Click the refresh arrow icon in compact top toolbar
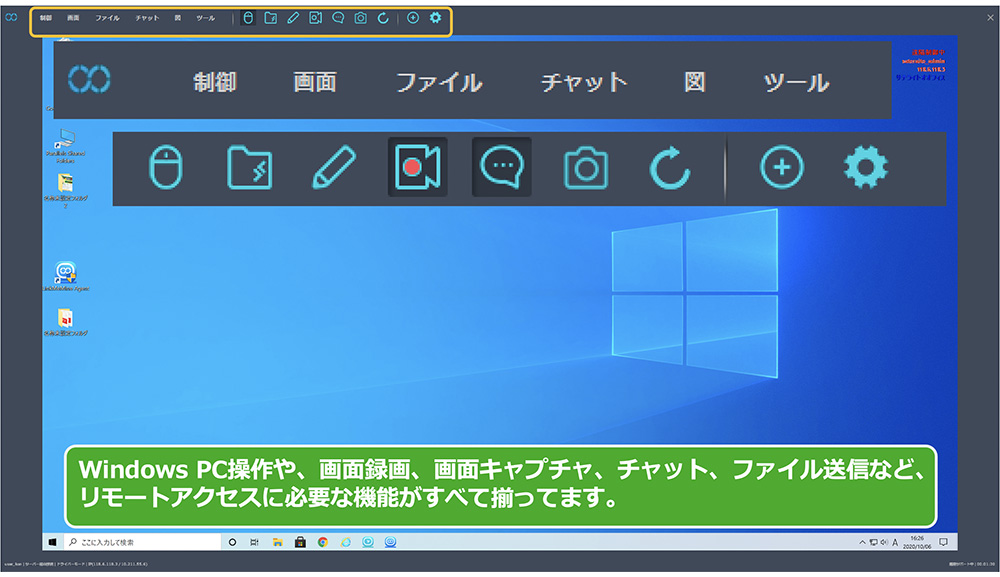The width and height of the screenshot is (1000, 577). tap(383, 18)
